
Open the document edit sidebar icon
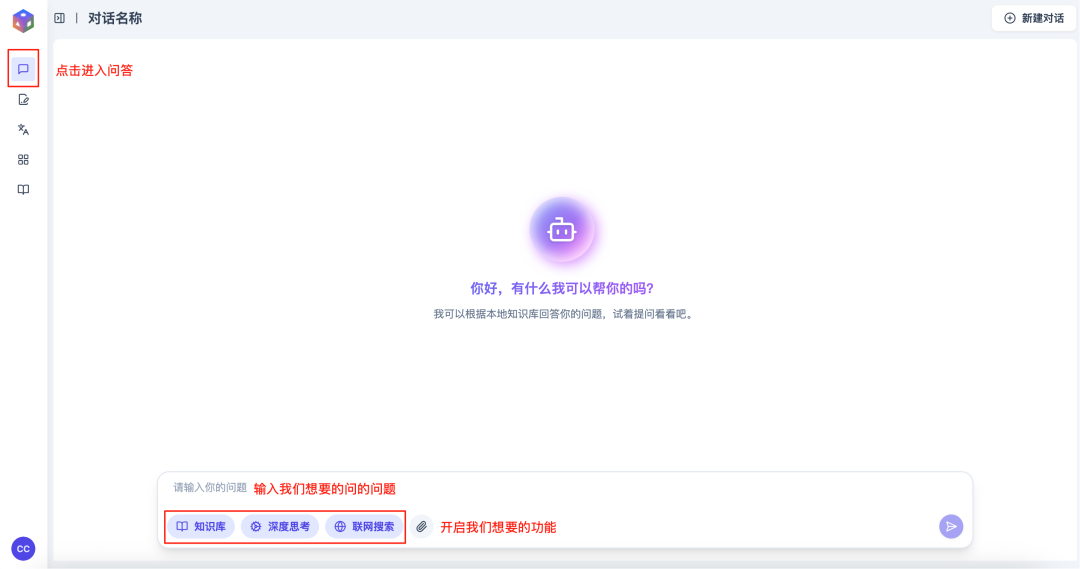pyautogui.click(x=23, y=100)
